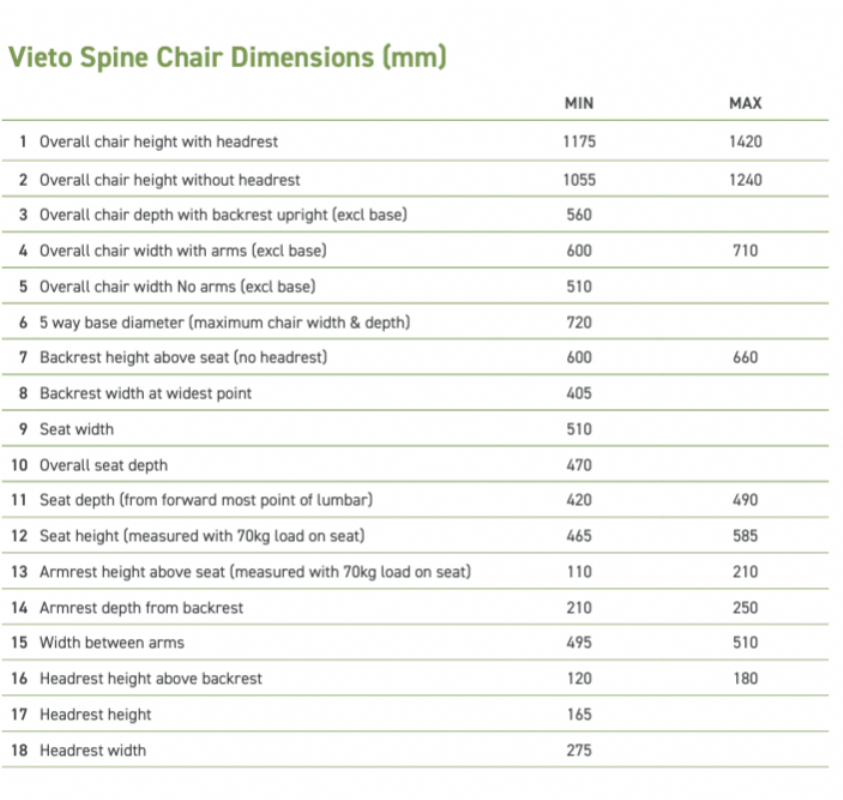843x800 pixels.
Task: Select the 470 overall seat depth value
Action: (579, 465)
